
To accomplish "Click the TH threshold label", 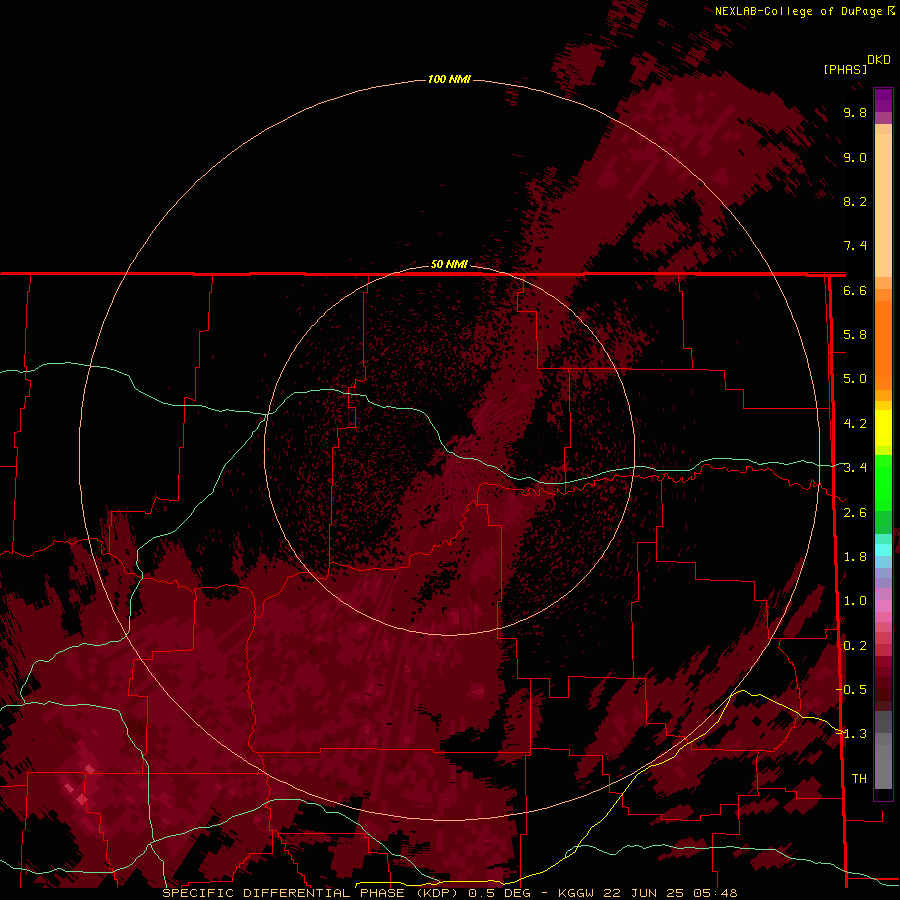I will (859, 779).
